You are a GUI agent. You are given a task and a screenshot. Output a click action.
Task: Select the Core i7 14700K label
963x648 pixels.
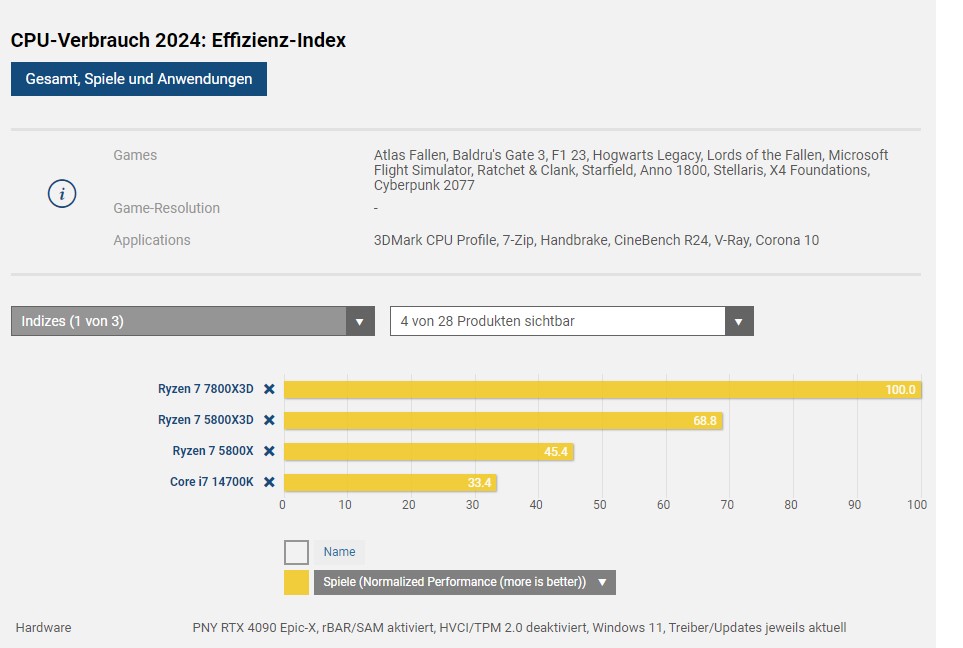pos(212,482)
